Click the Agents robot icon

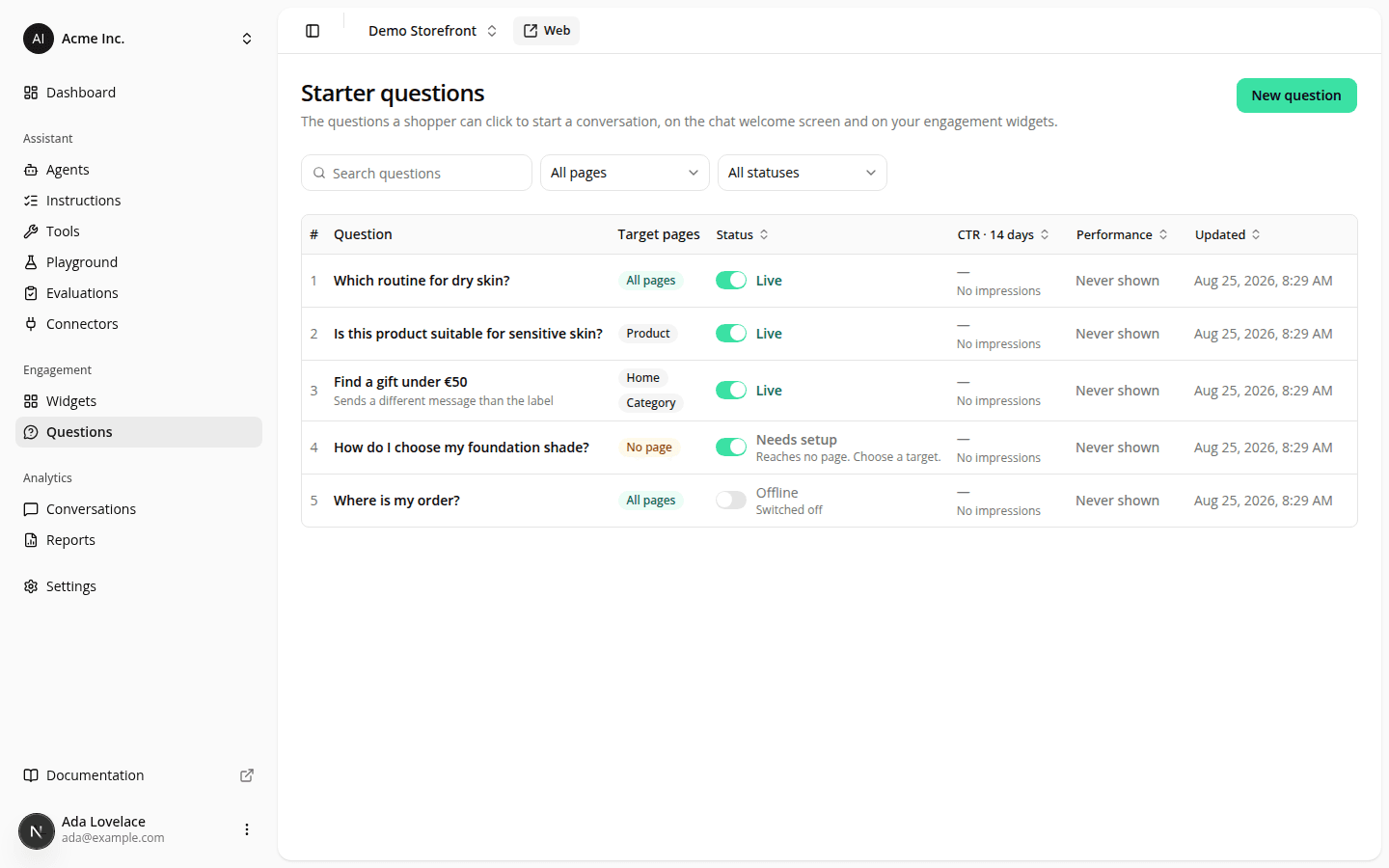(31, 170)
